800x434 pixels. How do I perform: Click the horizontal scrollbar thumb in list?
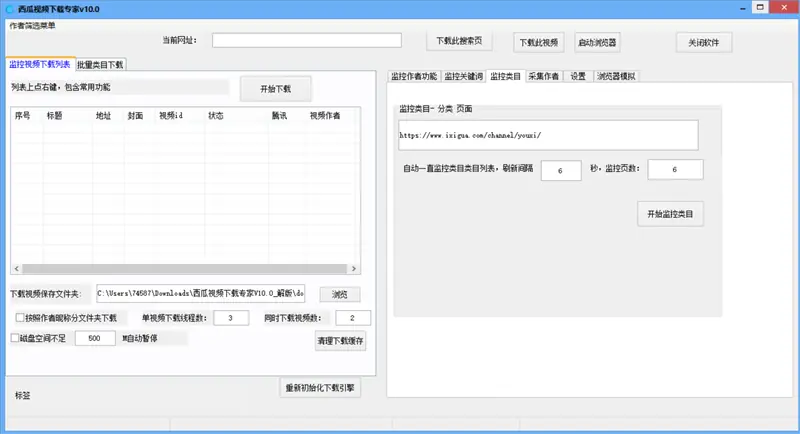[x=185, y=269]
